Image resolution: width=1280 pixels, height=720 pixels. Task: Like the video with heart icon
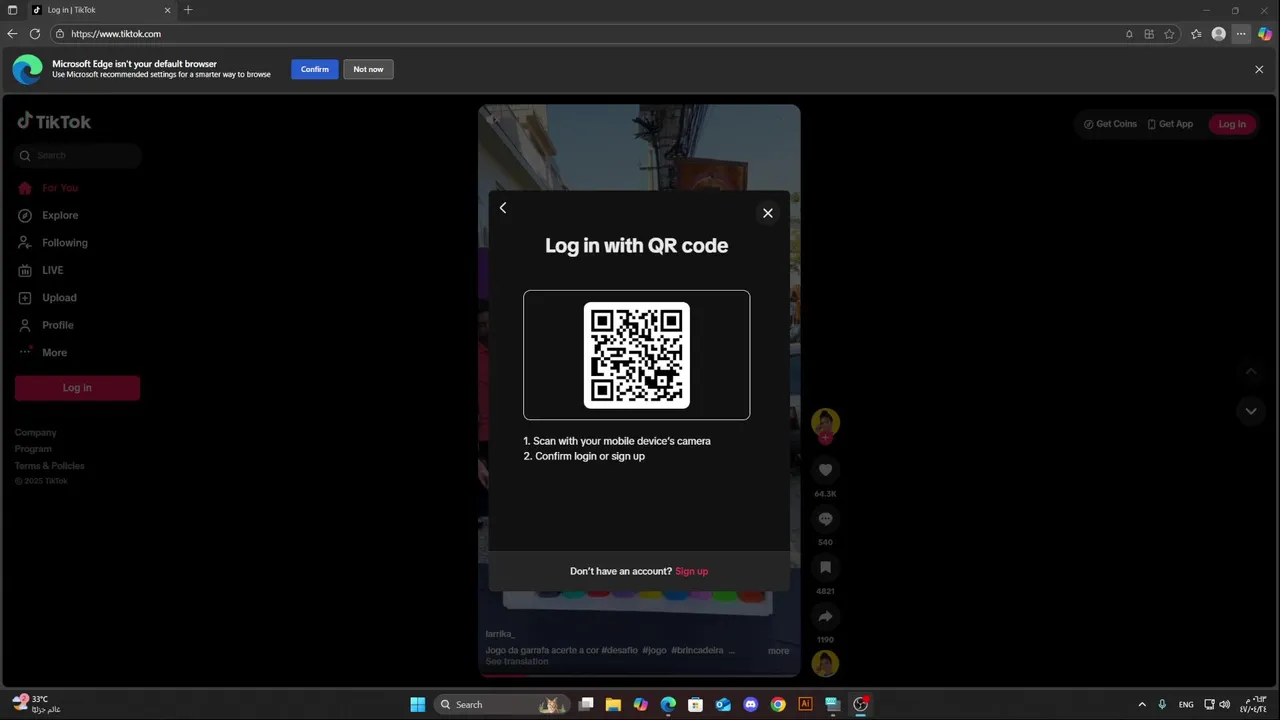(x=825, y=470)
